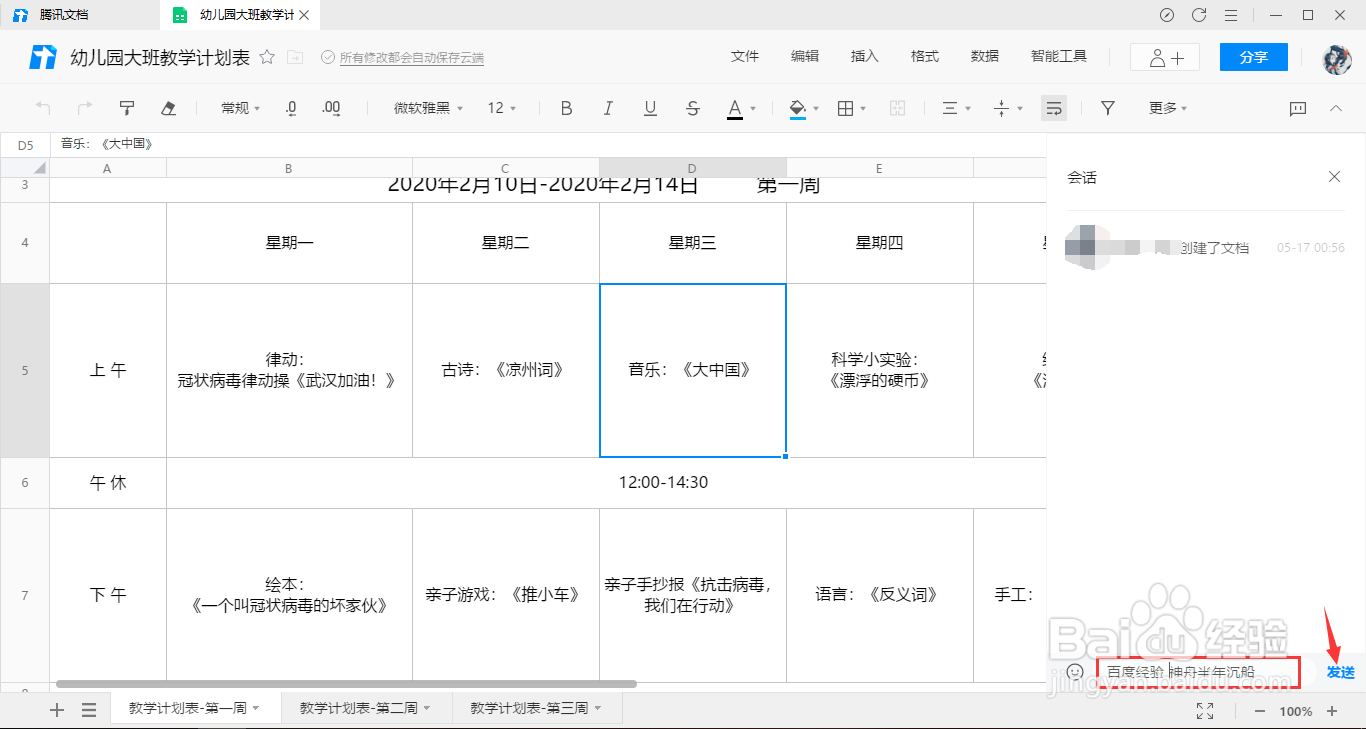Open the 格式 menu
The height and width of the screenshot is (729, 1366).
coord(925,57)
